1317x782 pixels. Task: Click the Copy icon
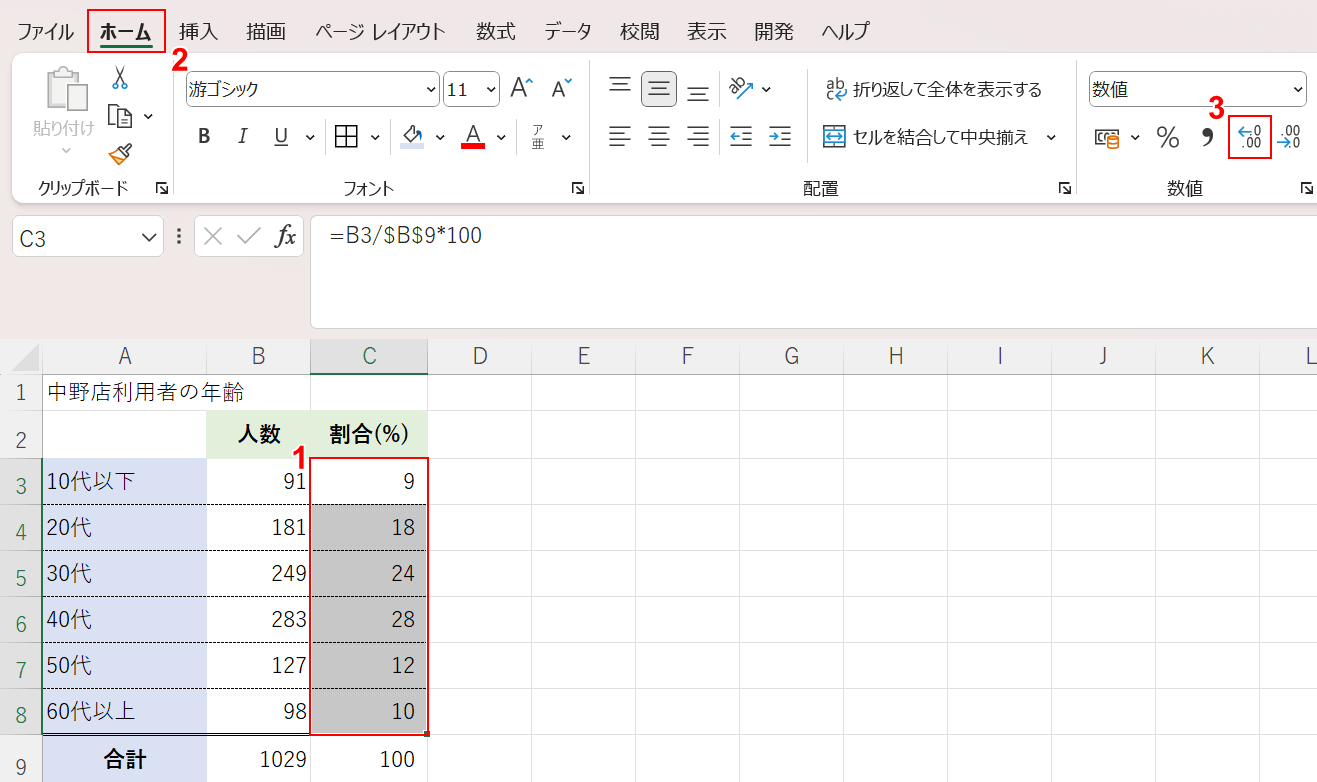click(x=120, y=117)
